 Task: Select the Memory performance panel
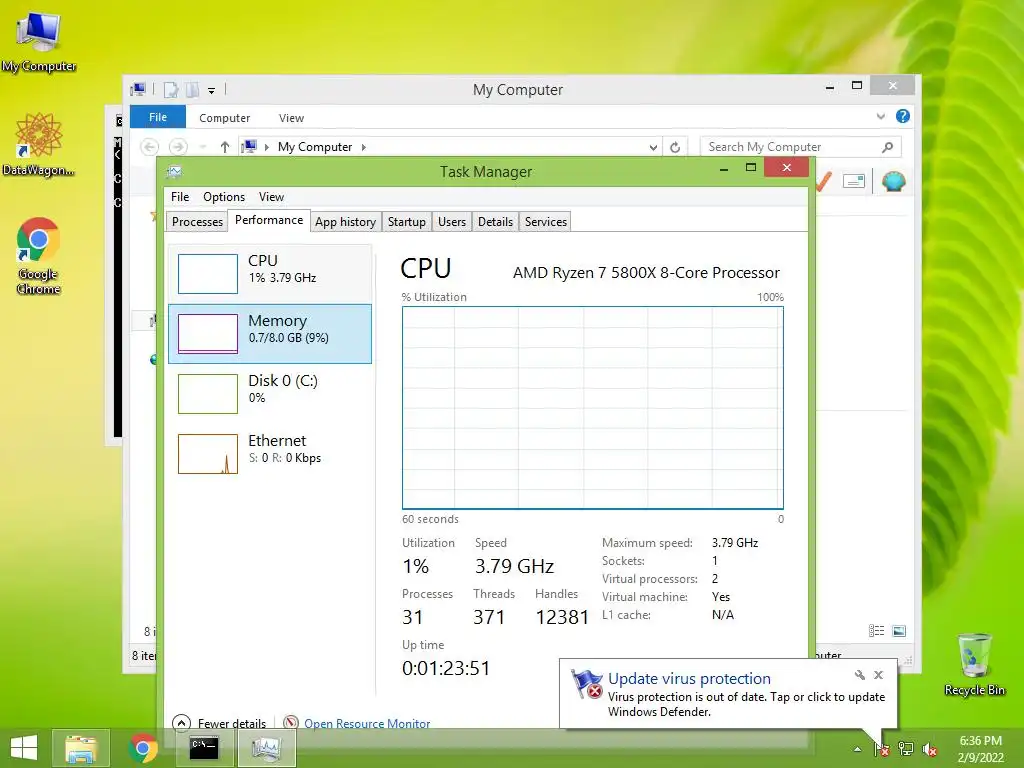[270, 333]
